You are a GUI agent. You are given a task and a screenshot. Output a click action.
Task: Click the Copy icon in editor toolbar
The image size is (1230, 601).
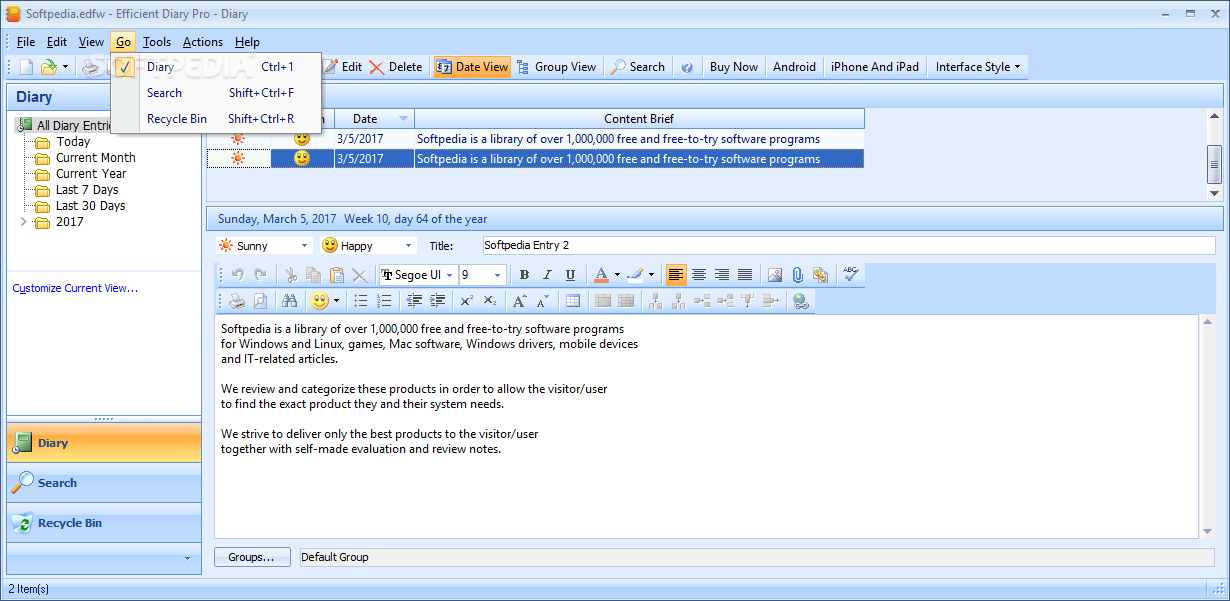(x=314, y=275)
